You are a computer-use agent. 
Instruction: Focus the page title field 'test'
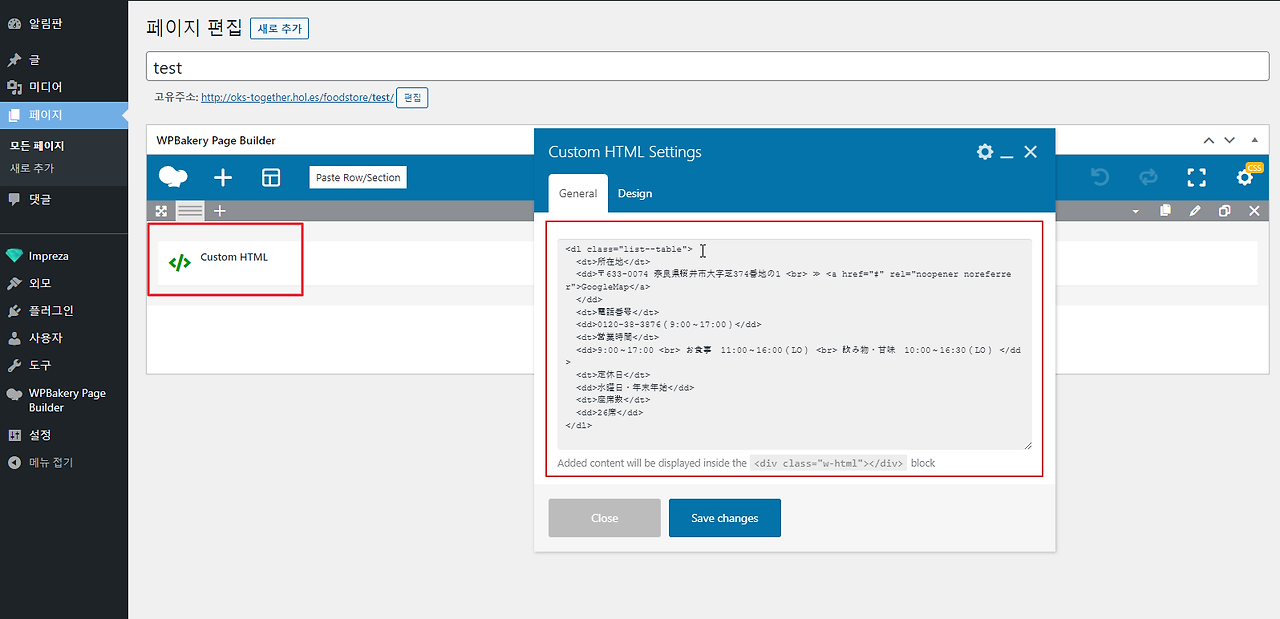pos(708,67)
